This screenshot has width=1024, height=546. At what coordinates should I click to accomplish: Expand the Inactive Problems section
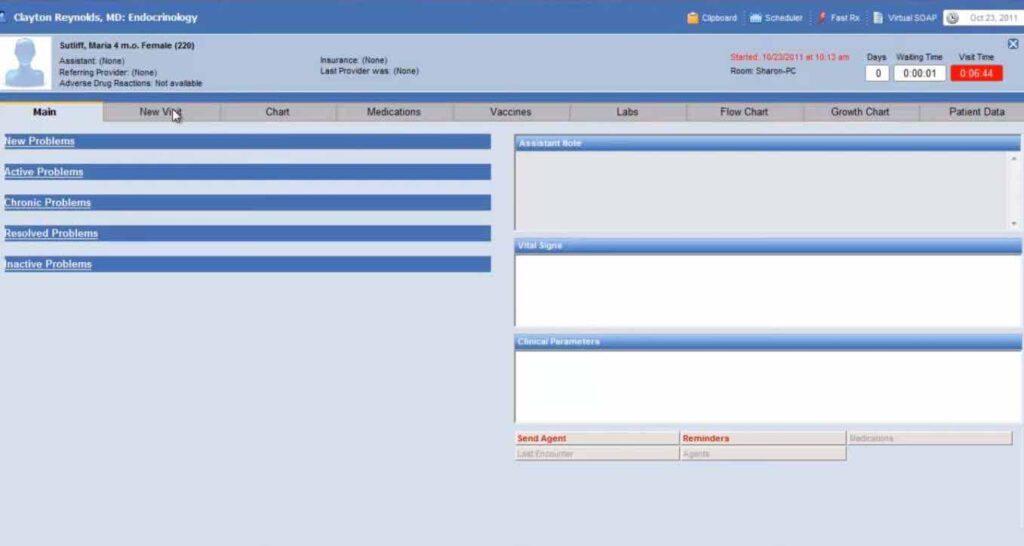(x=248, y=264)
